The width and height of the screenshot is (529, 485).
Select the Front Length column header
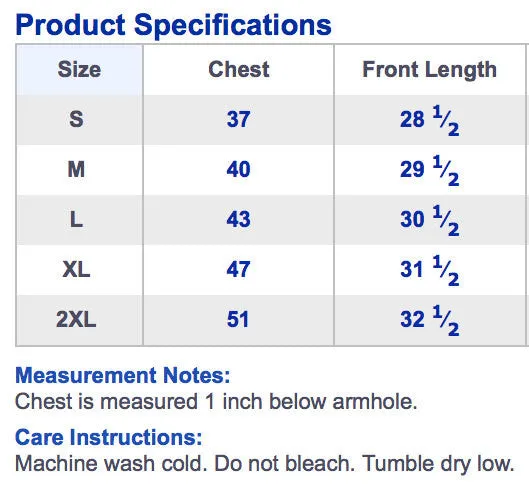pyautogui.click(x=429, y=70)
